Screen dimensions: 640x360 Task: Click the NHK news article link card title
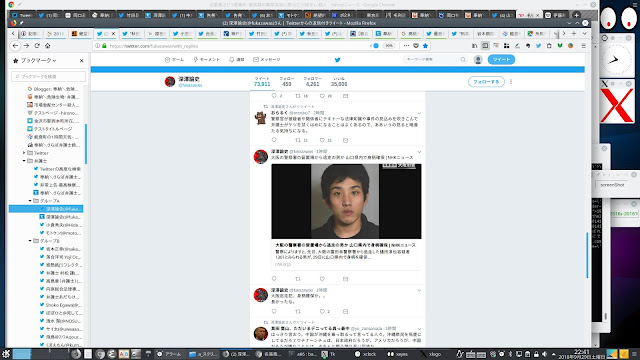click(345, 245)
